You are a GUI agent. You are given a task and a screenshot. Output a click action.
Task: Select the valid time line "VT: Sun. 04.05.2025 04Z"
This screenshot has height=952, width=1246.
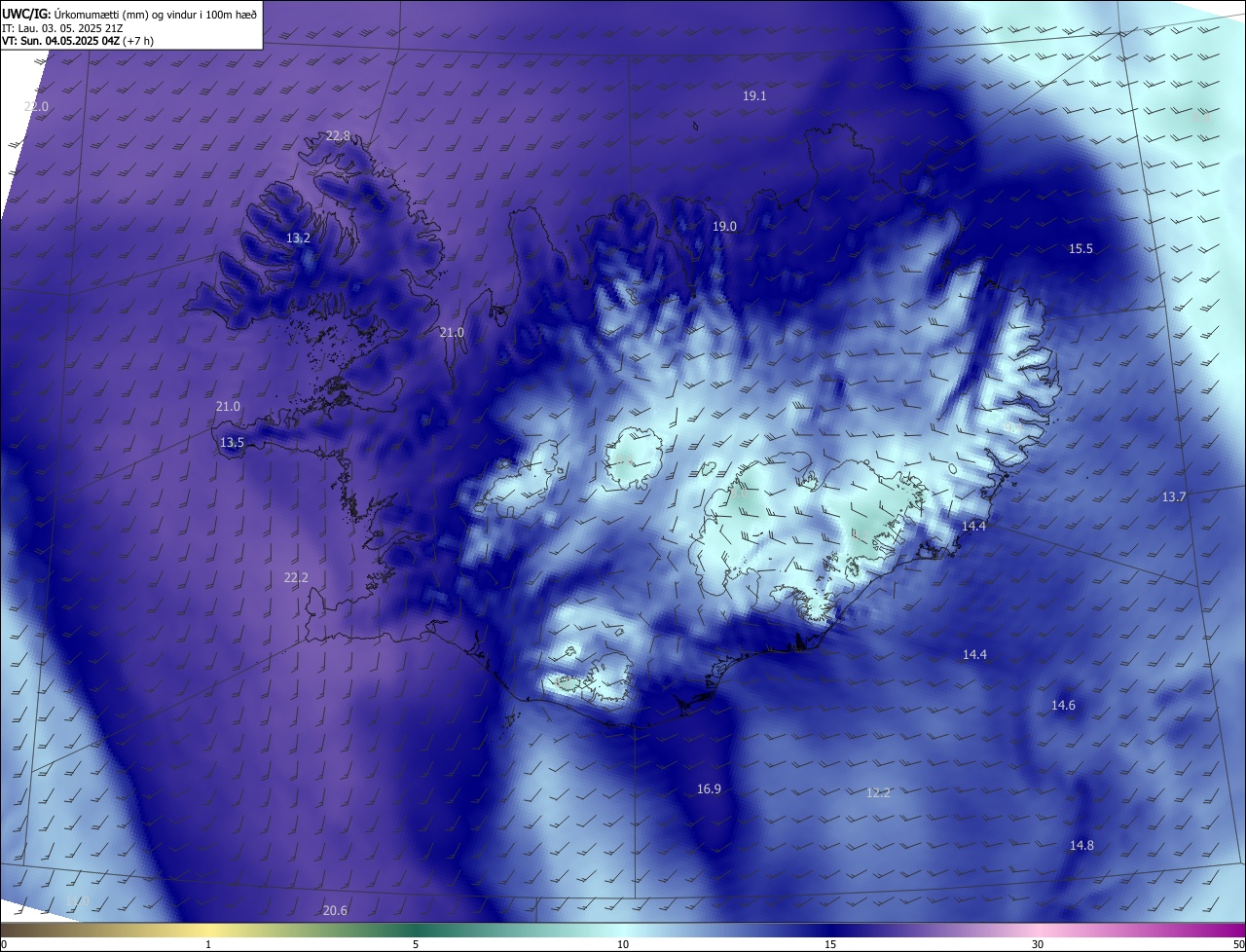click(61, 41)
